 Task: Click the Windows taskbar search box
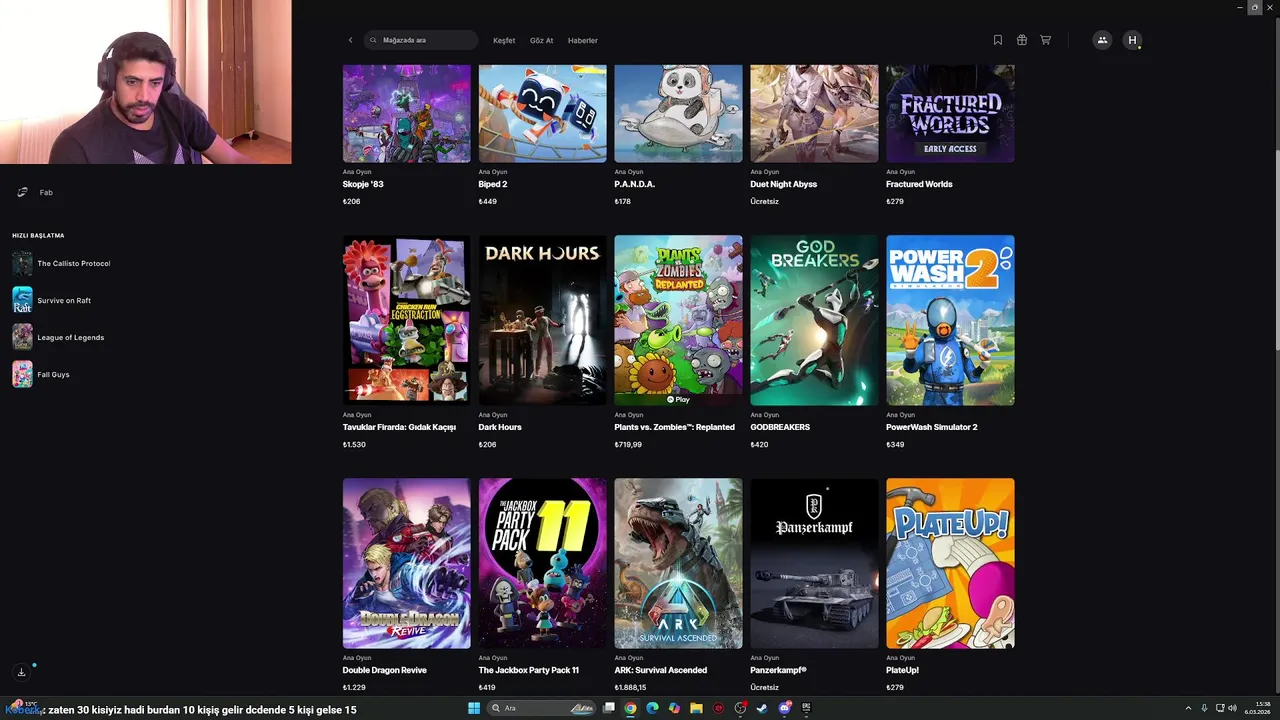coord(542,708)
